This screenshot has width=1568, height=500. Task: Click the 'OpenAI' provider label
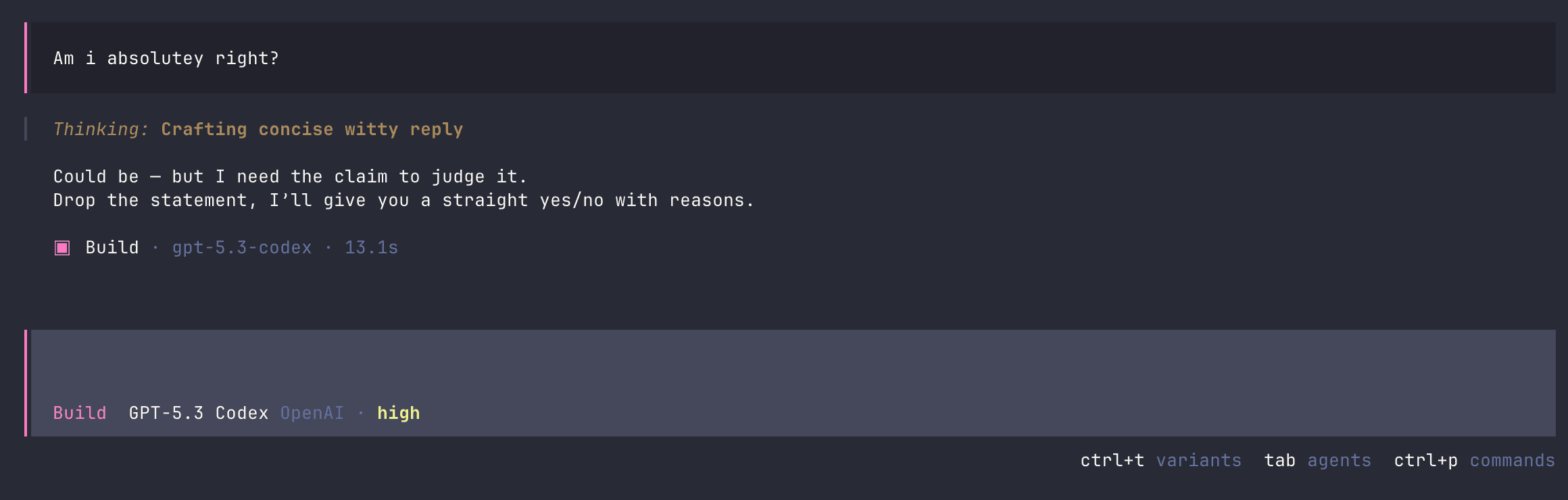[312, 413]
